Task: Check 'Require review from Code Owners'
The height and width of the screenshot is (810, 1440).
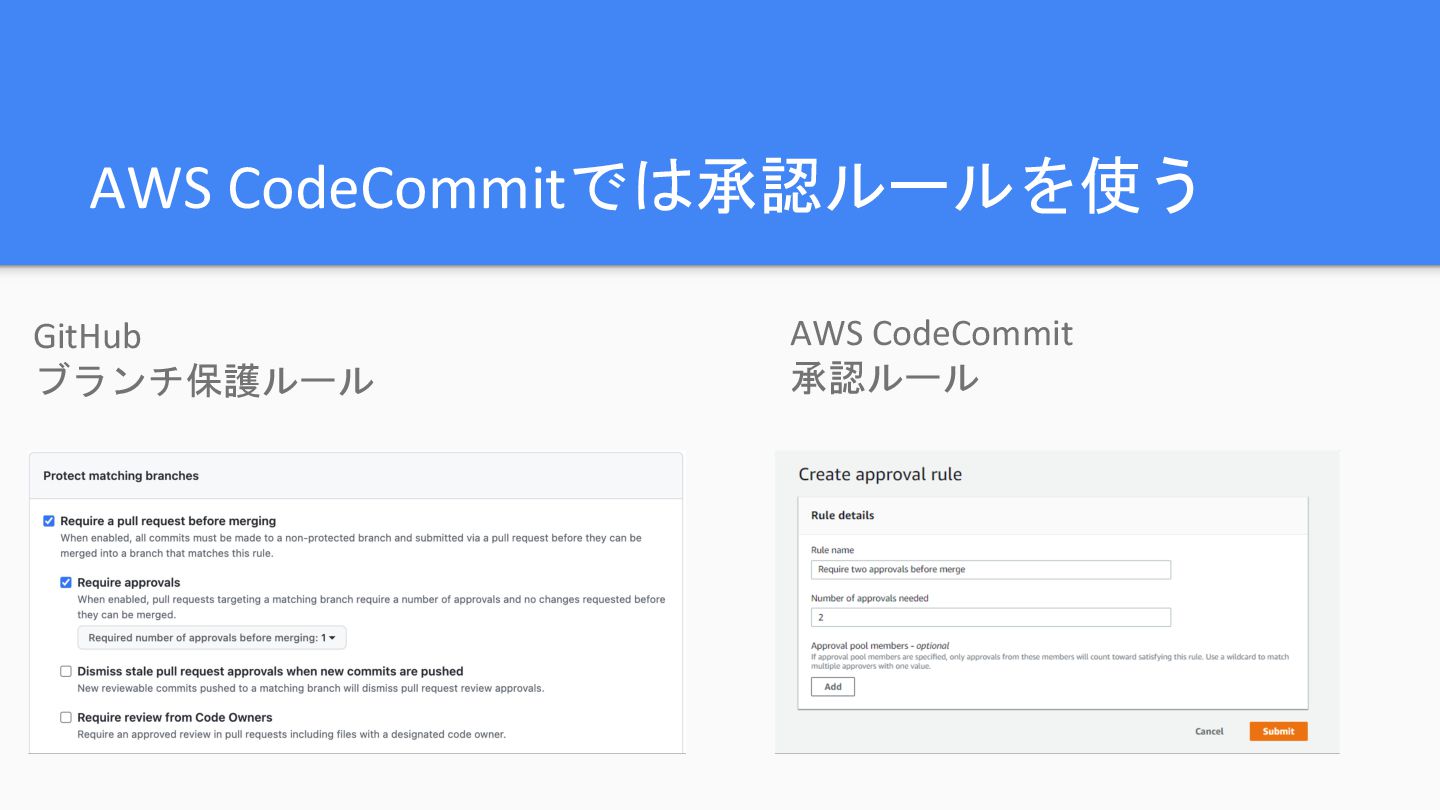Action: [66, 717]
